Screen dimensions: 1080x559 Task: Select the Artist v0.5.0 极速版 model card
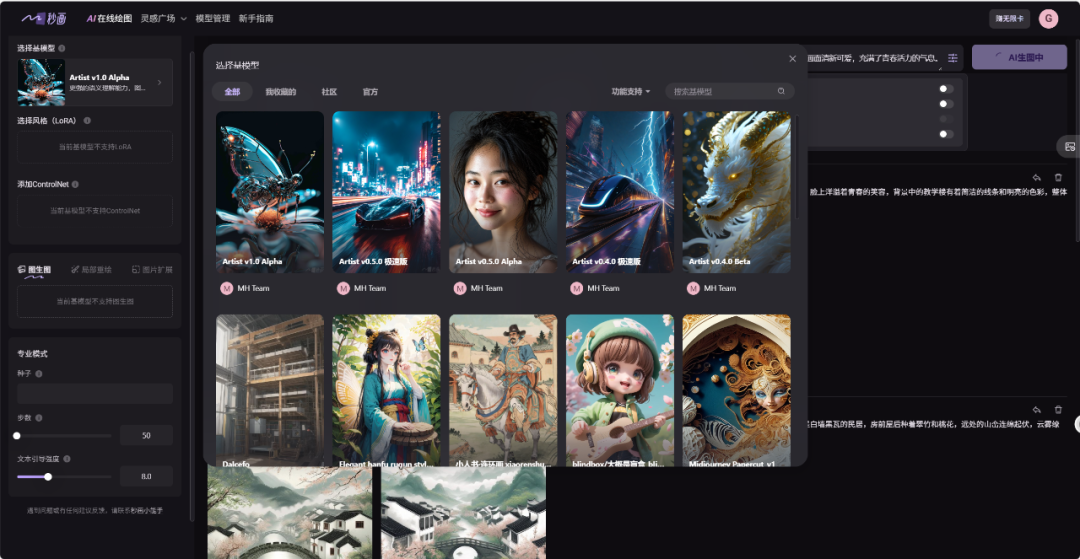pyautogui.click(x=386, y=192)
